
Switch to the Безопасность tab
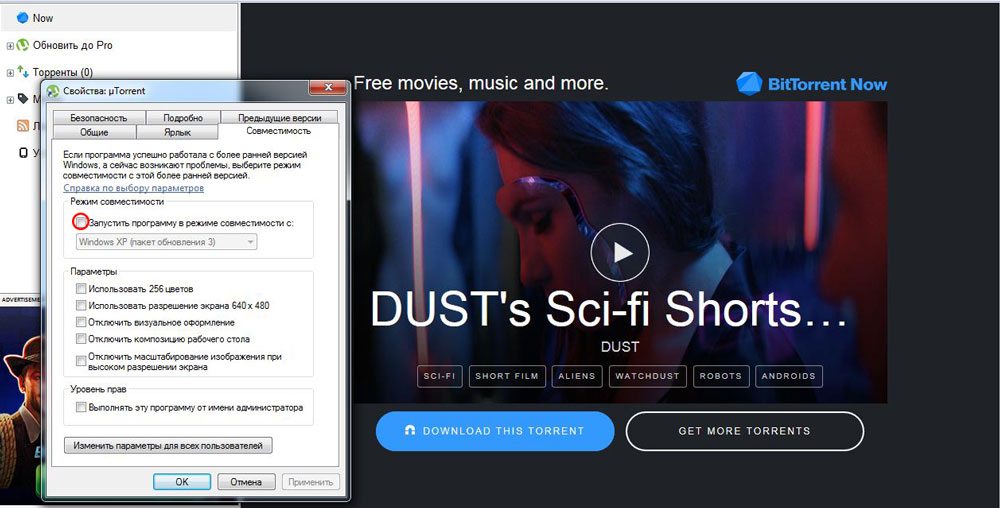(98, 118)
